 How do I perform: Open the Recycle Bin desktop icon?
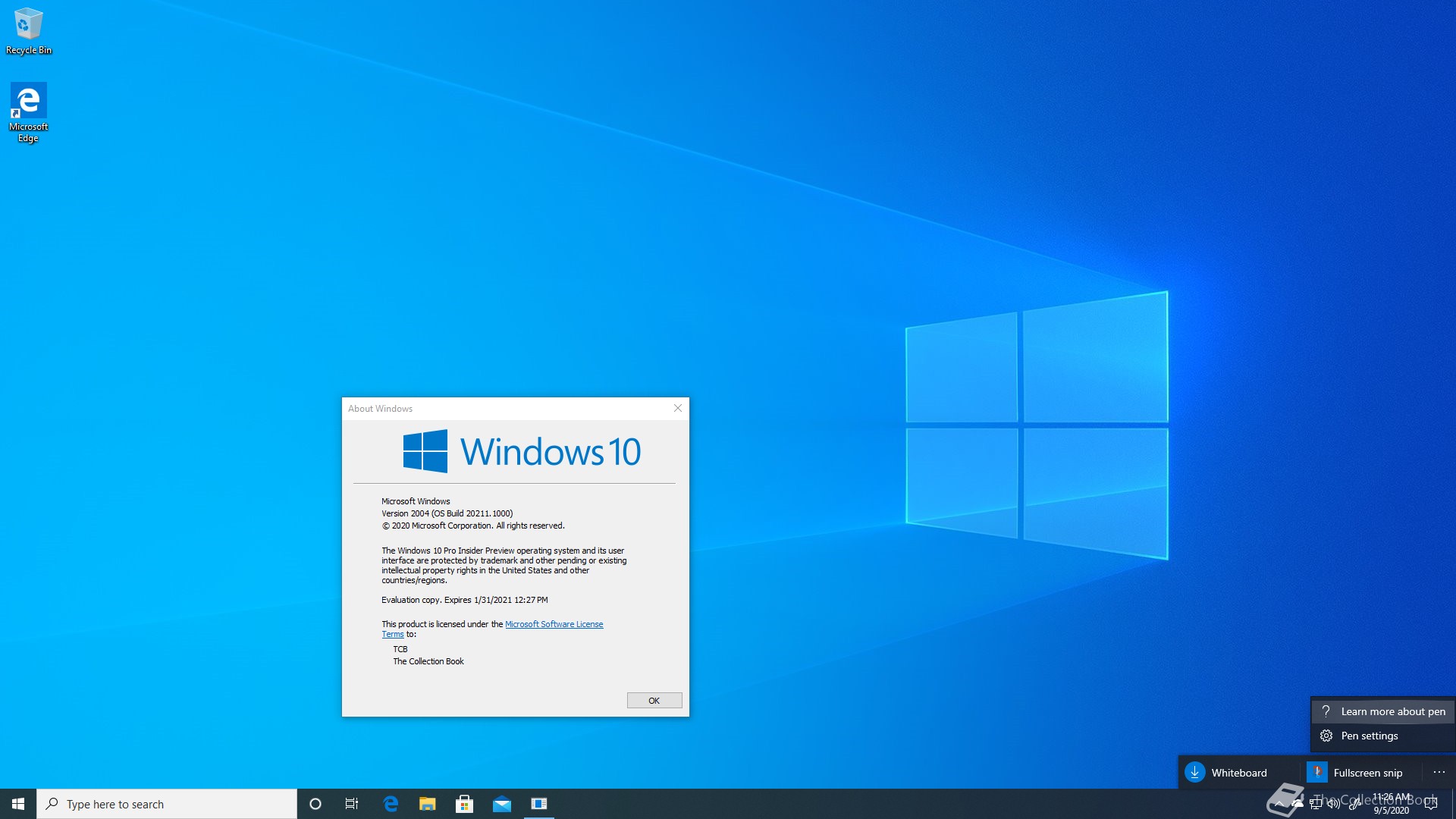point(28,31)
